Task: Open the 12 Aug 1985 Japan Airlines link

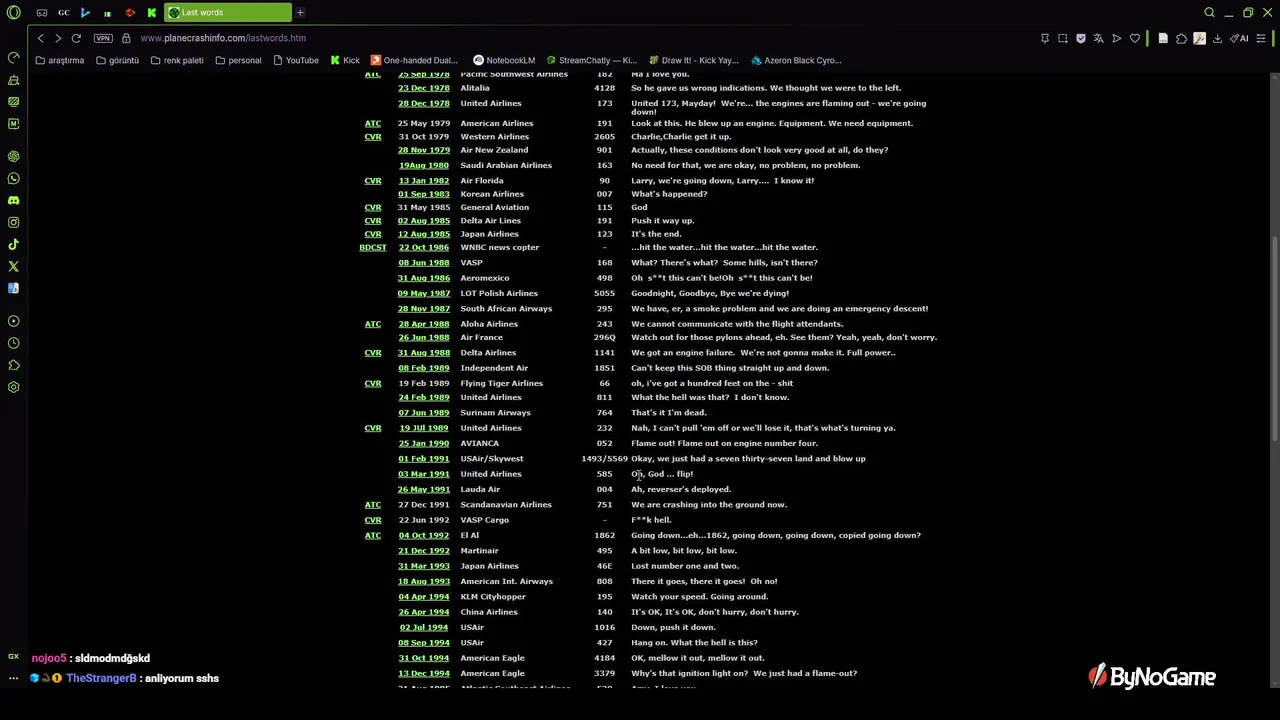Action: point(424,234)
